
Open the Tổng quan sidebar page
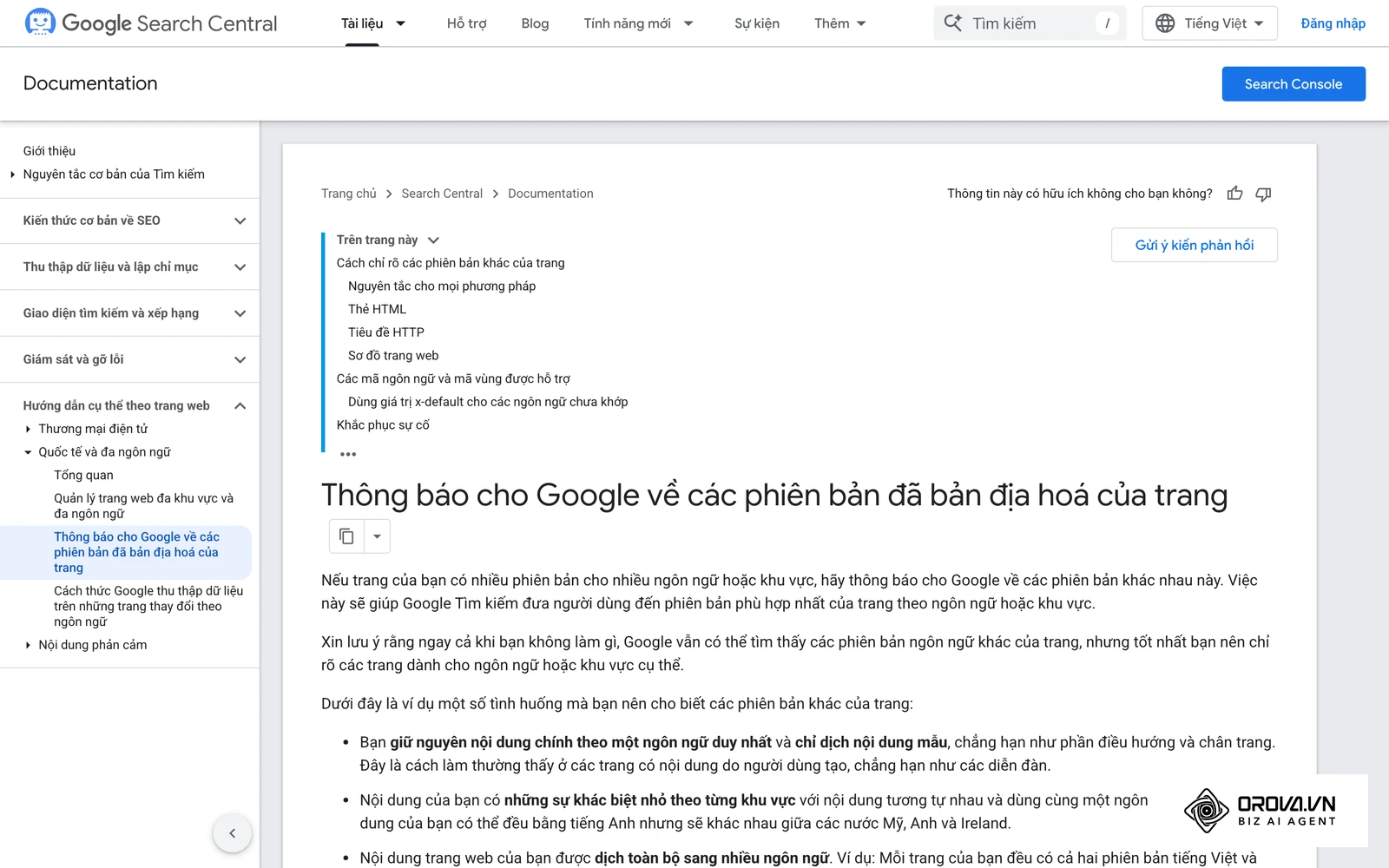pyautogui.click(x=83, y=475)
